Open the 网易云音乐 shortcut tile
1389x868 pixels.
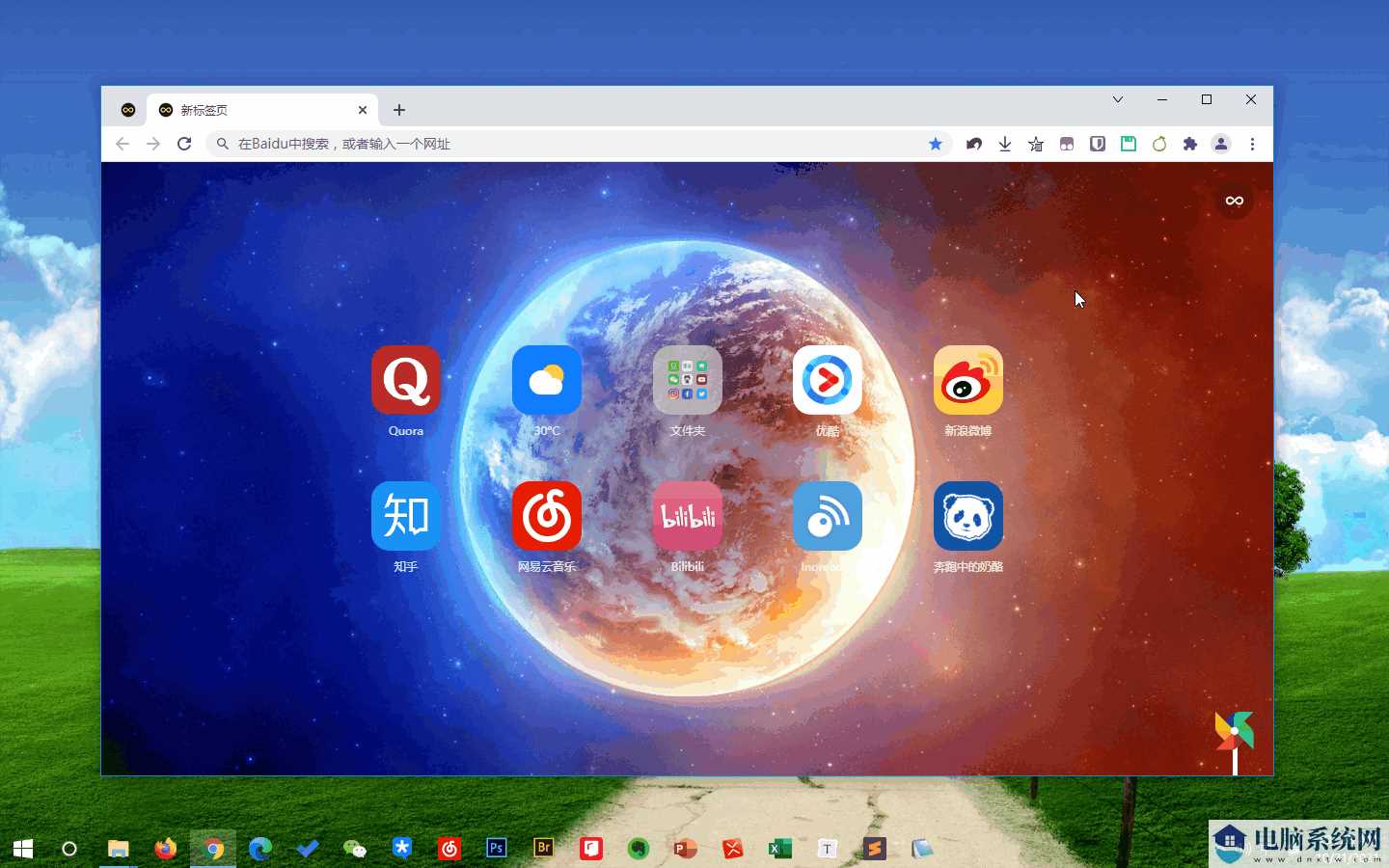[547, 516]
